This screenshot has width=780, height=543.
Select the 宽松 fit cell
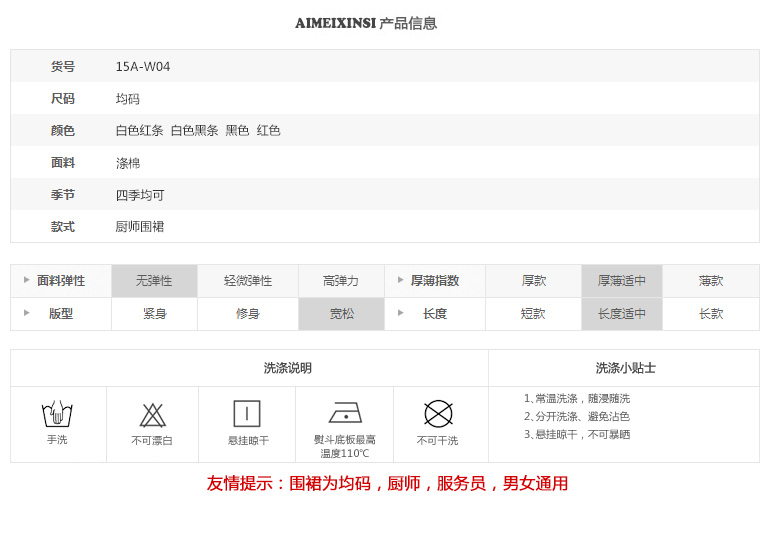[341, 314]
